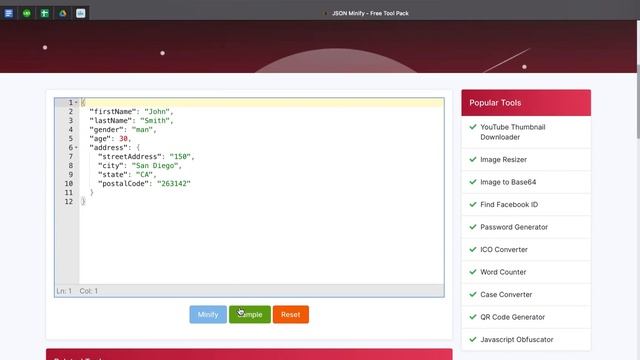Click checkmark icon beside YouTube Thumbnail Downloader
Screen dimensions: 640x360
(x=473, y=127)
